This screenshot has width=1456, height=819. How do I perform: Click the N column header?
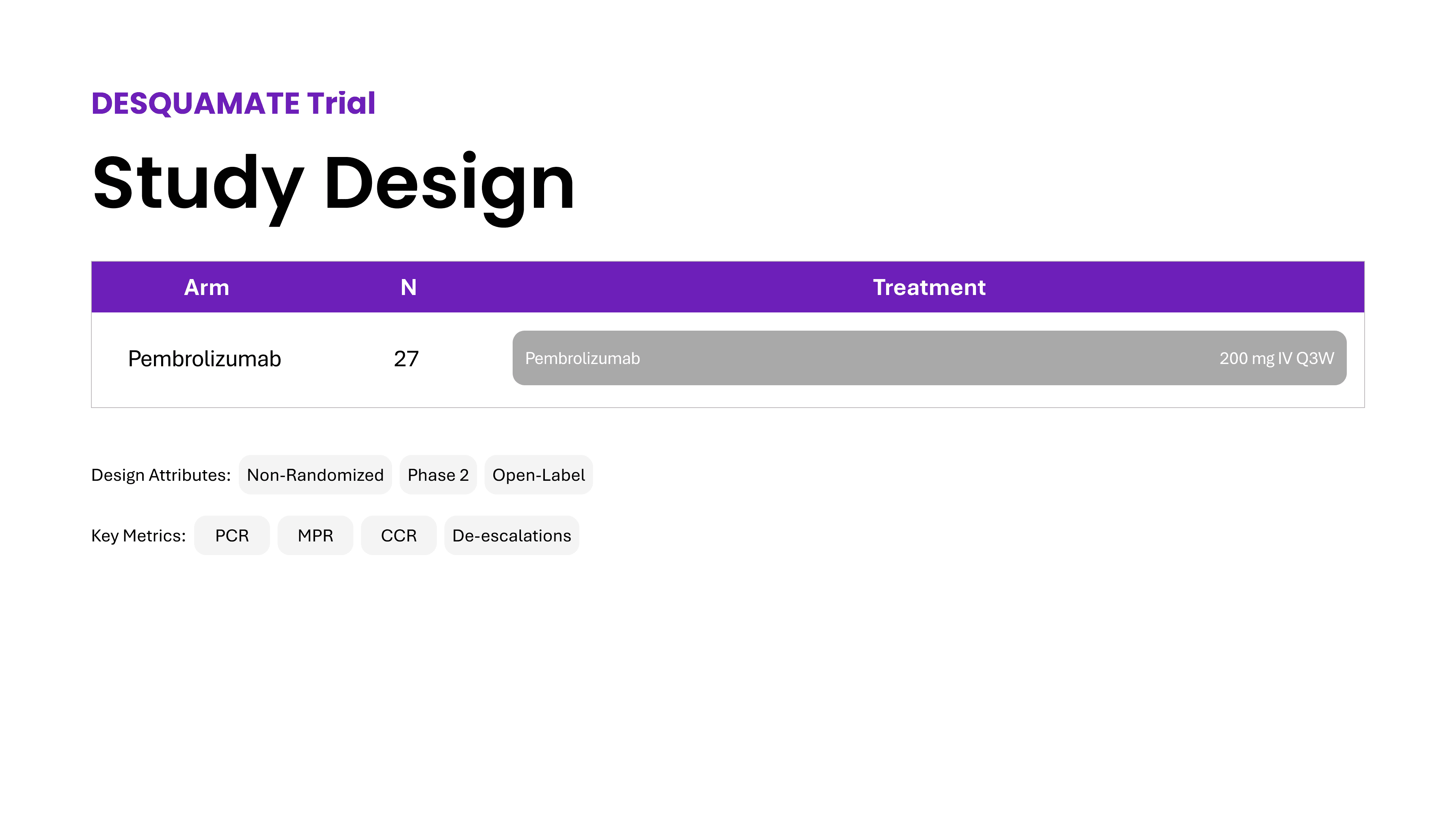pyautogui.click(x=408, y=287)
